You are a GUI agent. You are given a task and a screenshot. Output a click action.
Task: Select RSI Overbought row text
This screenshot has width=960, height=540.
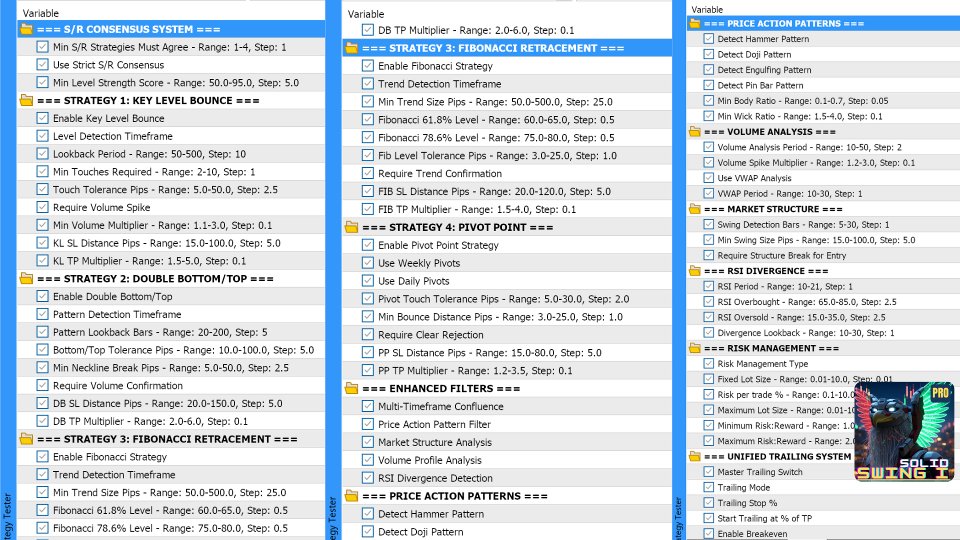[x=807, y=302]
